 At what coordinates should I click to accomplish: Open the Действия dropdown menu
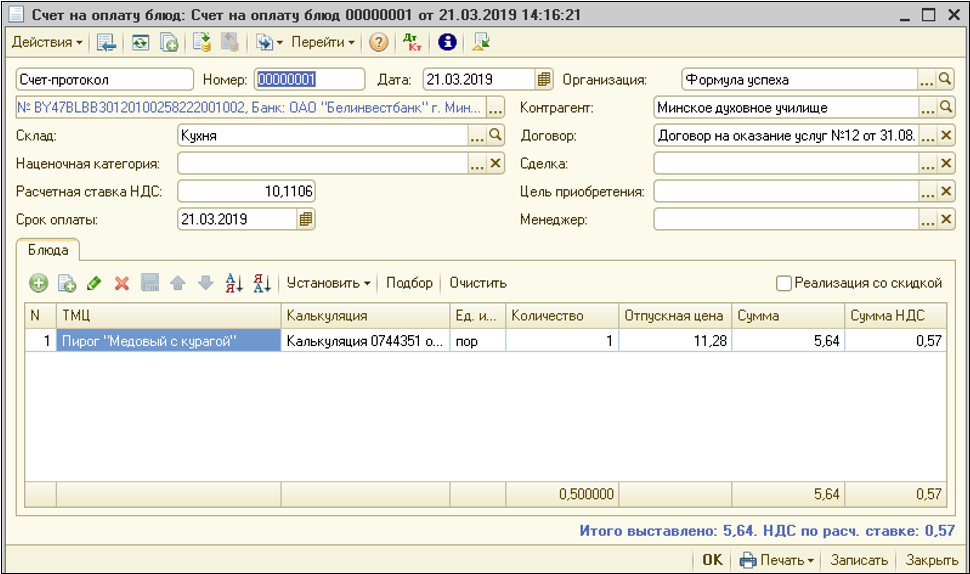pyautogui.click(x=46, y=42)
